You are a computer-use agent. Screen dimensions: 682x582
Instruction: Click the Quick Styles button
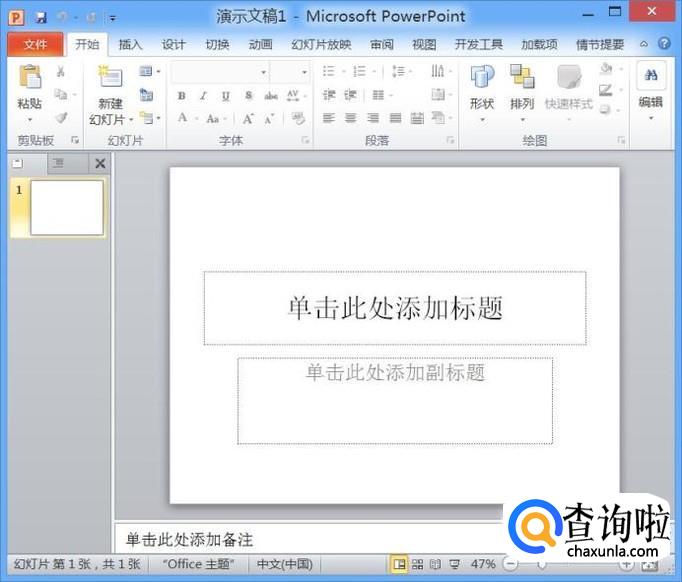(569, 92)
